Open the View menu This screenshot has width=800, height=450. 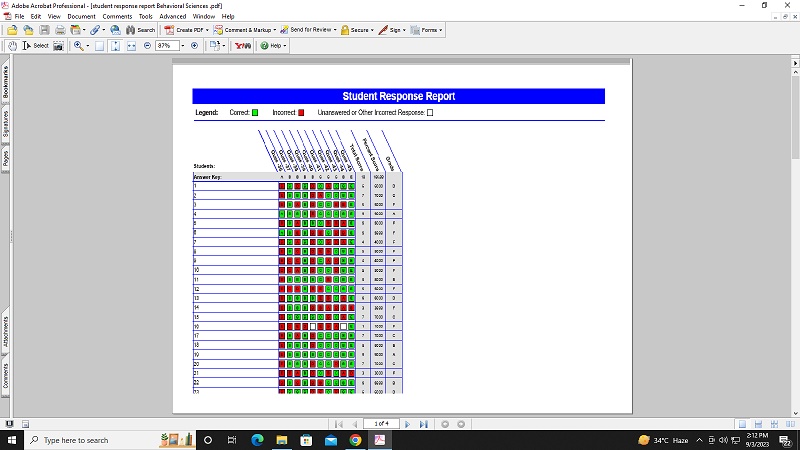(54, 16)
